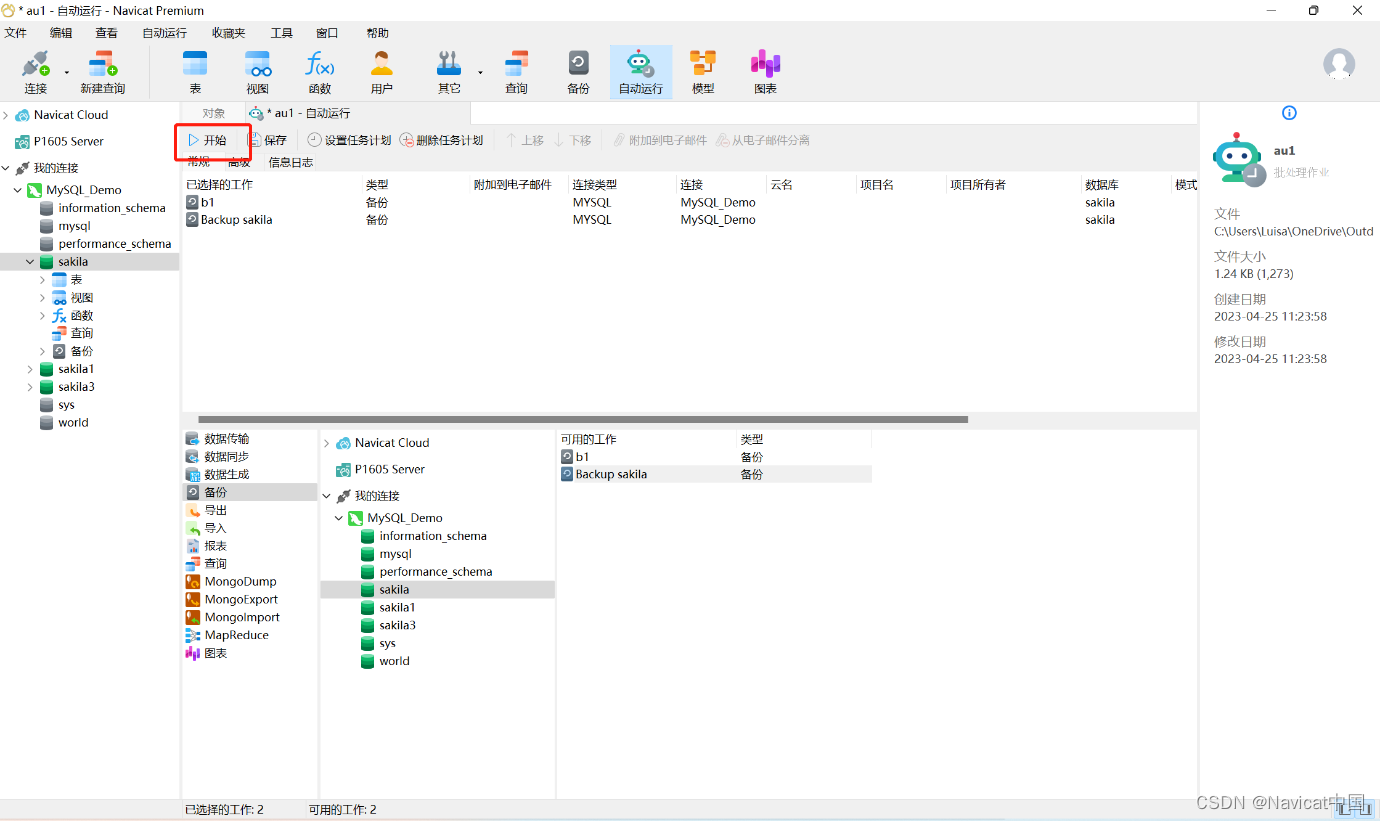Screen dimensions: 1380x821
Task: Select 备份 in the job type list
Action: pyautogui.click(x=250, y=492)
